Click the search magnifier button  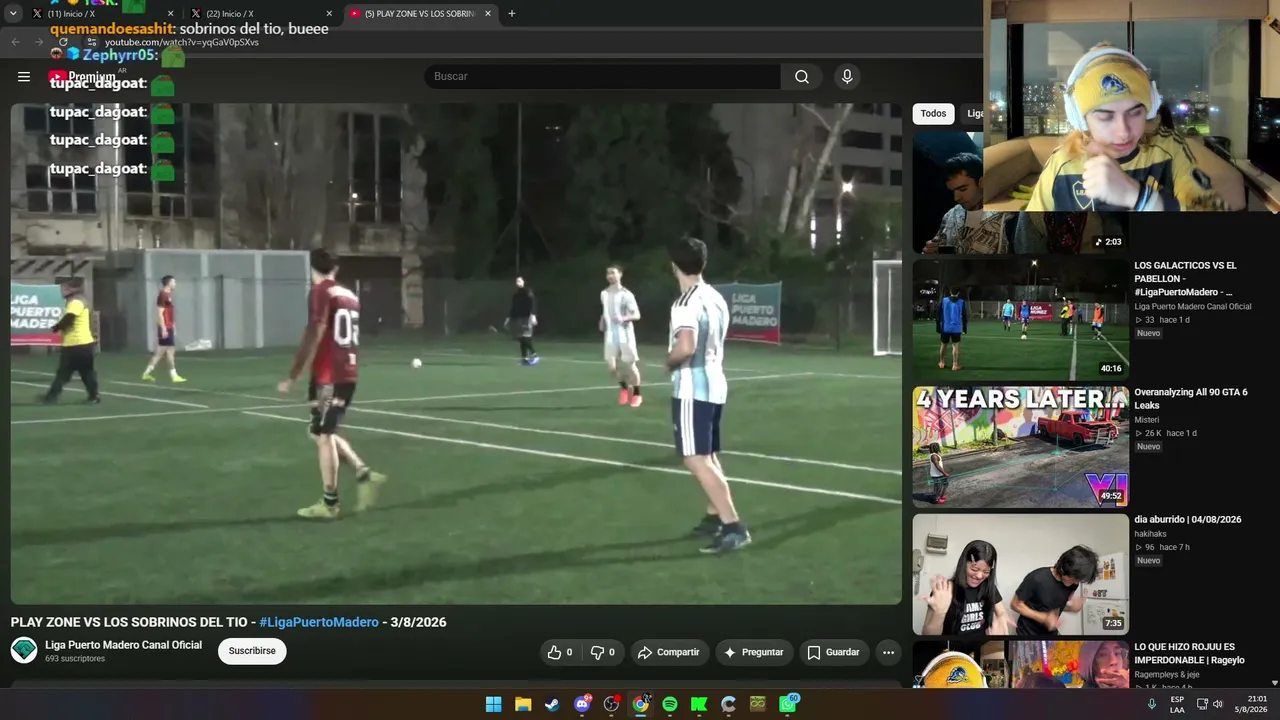point(802,77)
